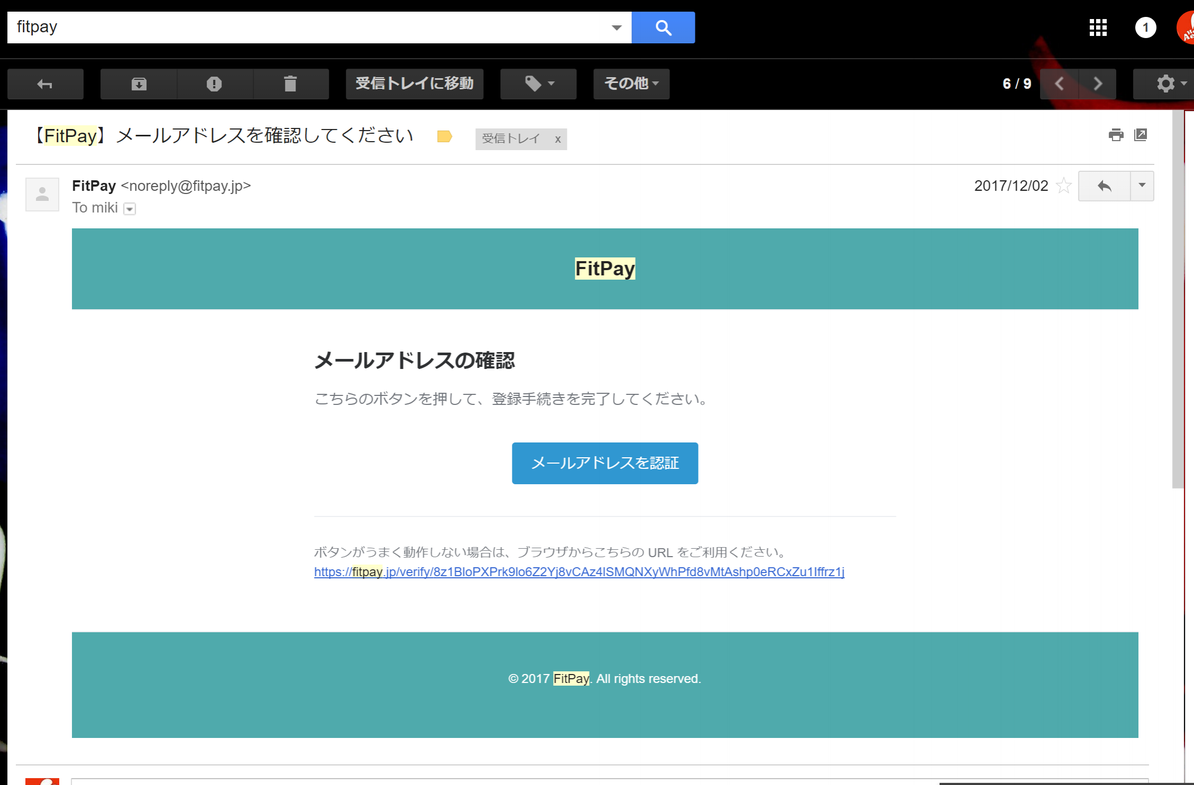Screen dimensions: 1194x785
Task: Click the back arrow to return to list
Action: tap(45, 84)
